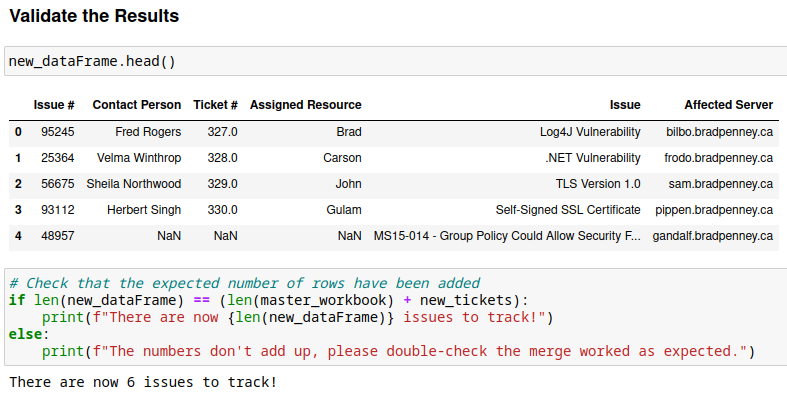Click the NaN in Contact Person column
This screenshot has height=395, width=787.
169,236
